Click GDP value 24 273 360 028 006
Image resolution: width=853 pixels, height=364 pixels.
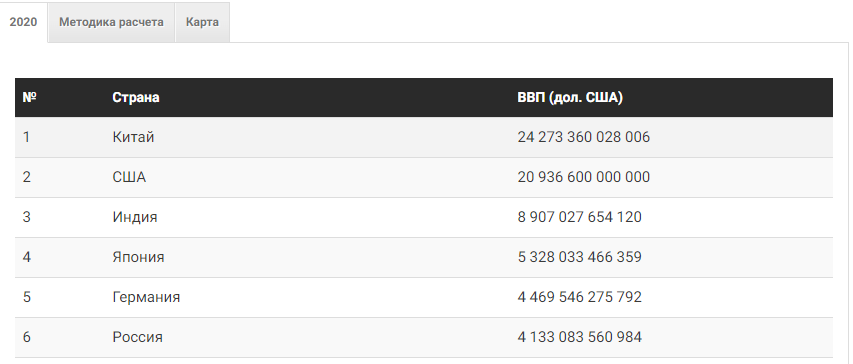coord(584,137)
